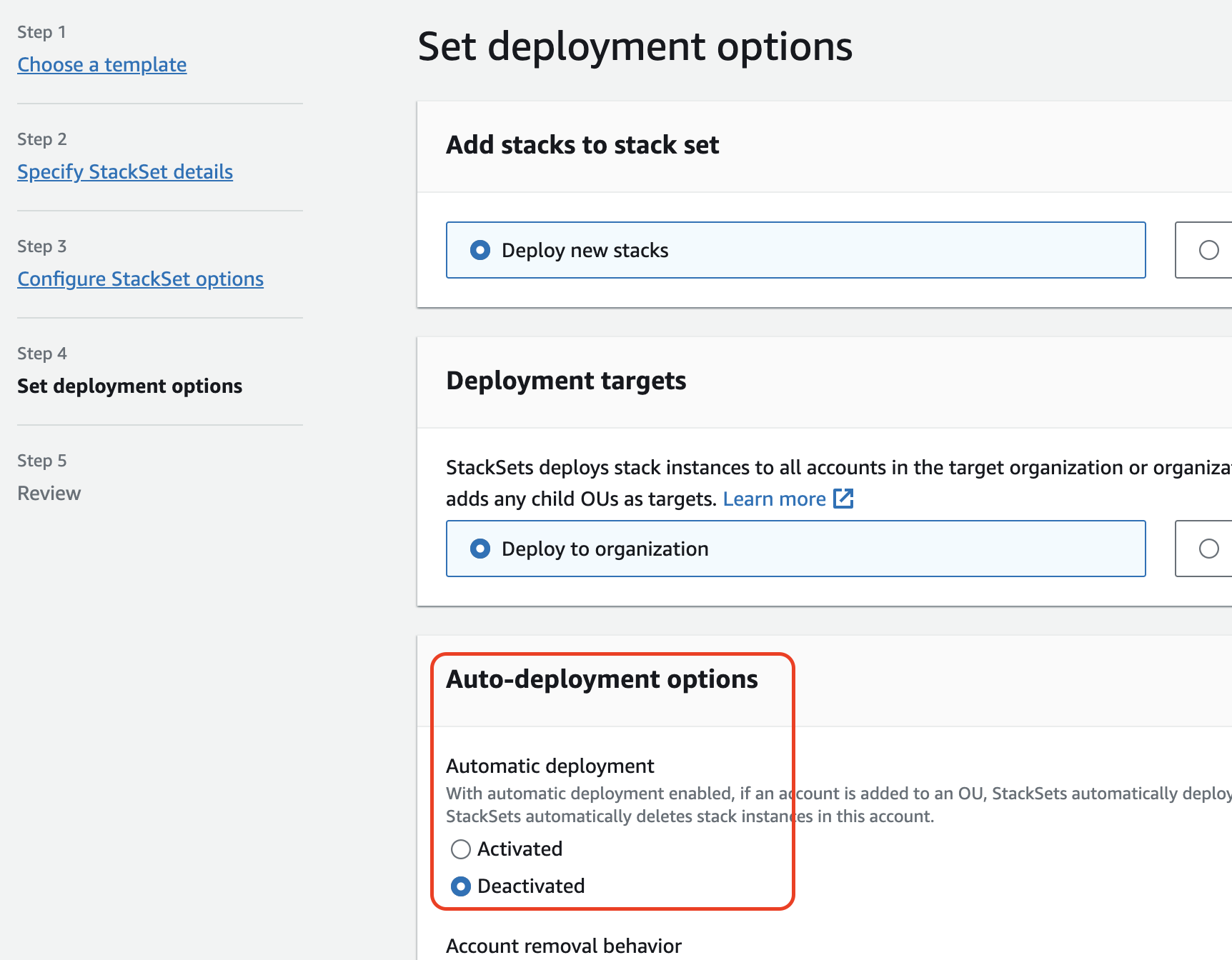Select the cut-off radio option beside Deploy to organization
The width and height of the screenshot is (1232, 960).
click(x=1209, y=549)
